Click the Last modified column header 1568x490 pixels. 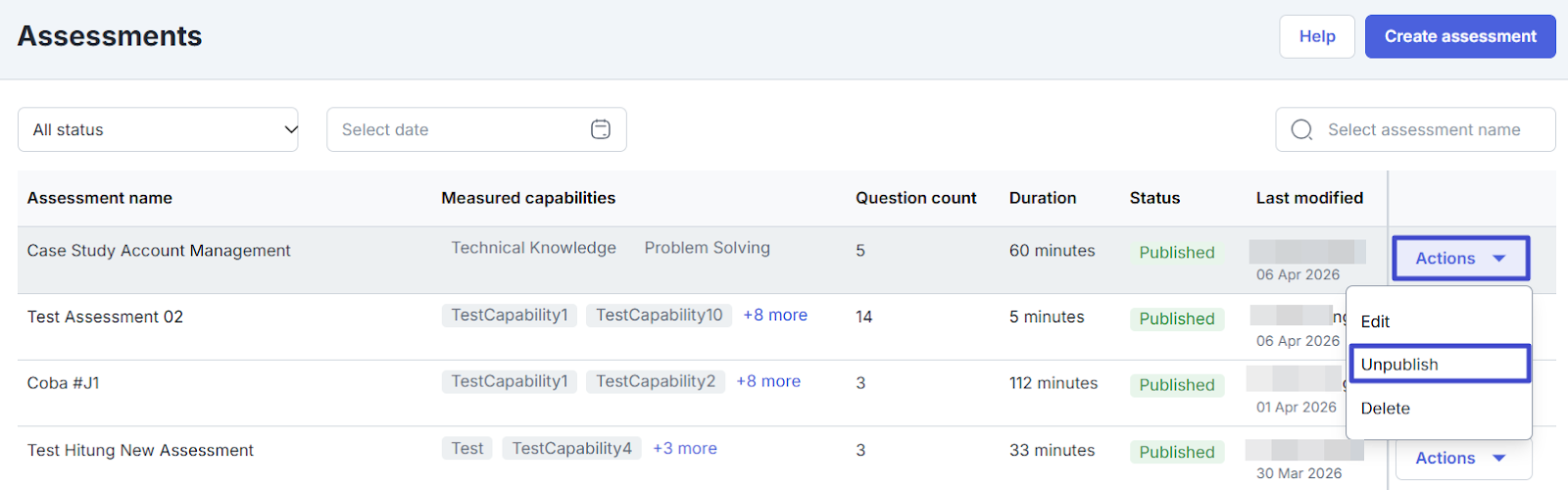tap(1309, 198)
